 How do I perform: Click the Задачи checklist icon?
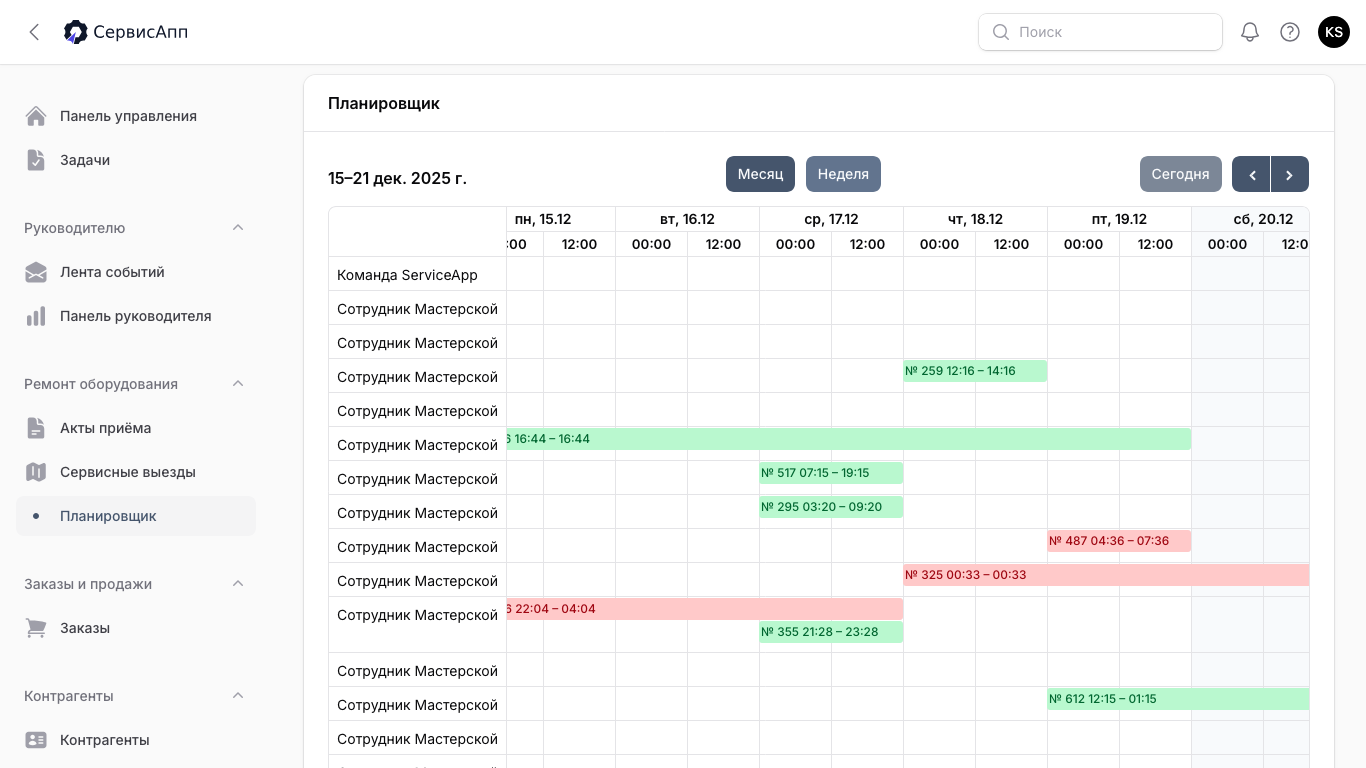(x=36, y=160)
